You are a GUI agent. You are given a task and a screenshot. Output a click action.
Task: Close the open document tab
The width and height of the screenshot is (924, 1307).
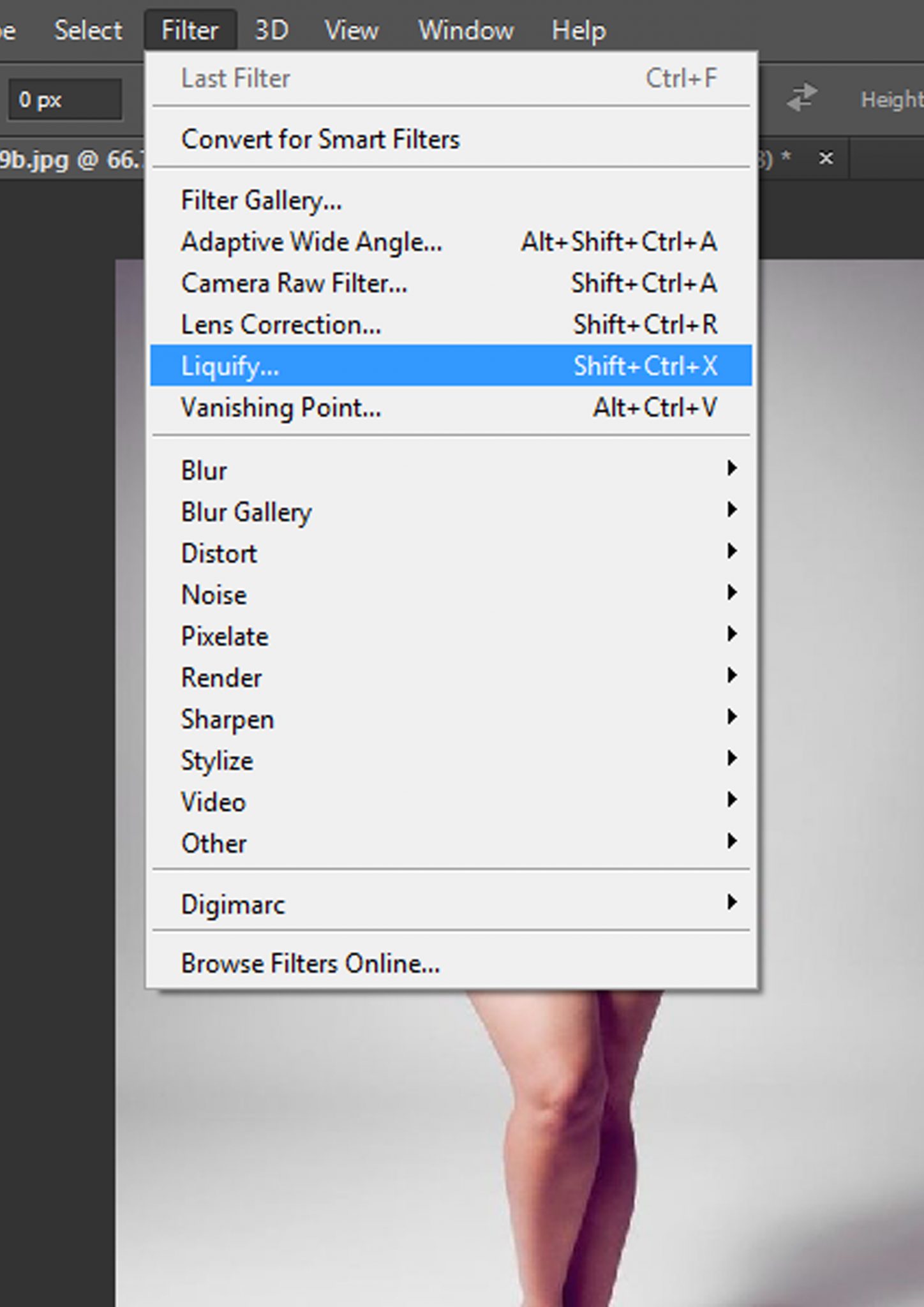click(826, 158)
